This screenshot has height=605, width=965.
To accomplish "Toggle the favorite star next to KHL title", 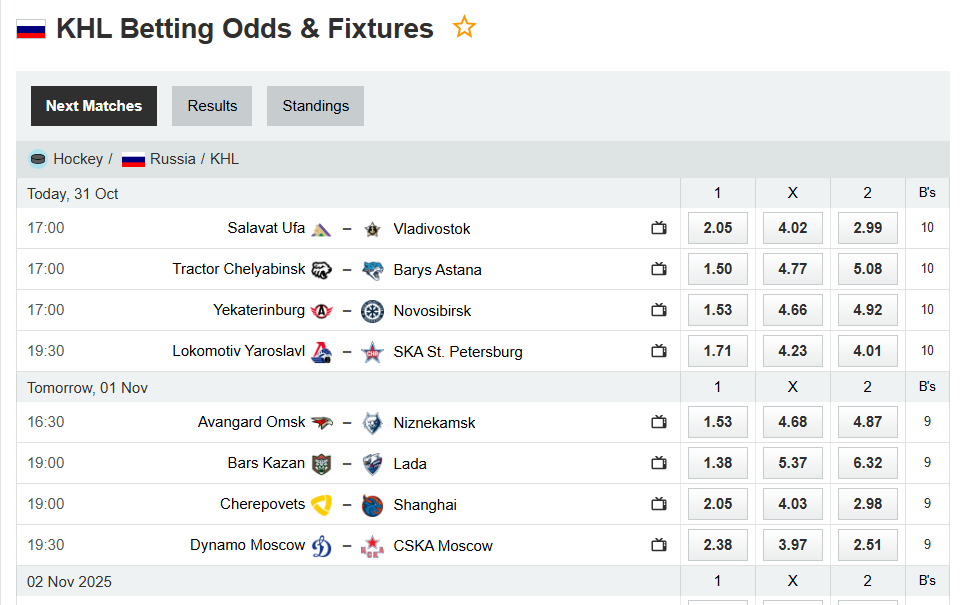I will click(464, 27).
